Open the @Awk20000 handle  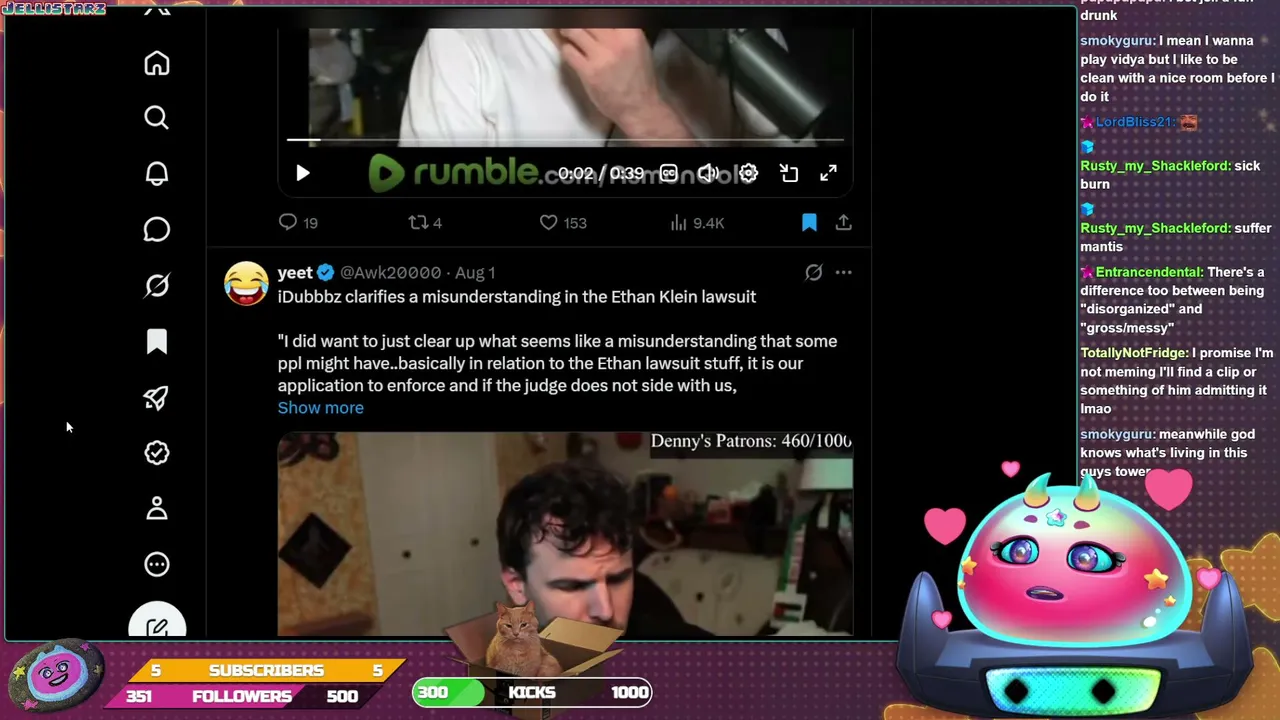[x=390, y=272]
